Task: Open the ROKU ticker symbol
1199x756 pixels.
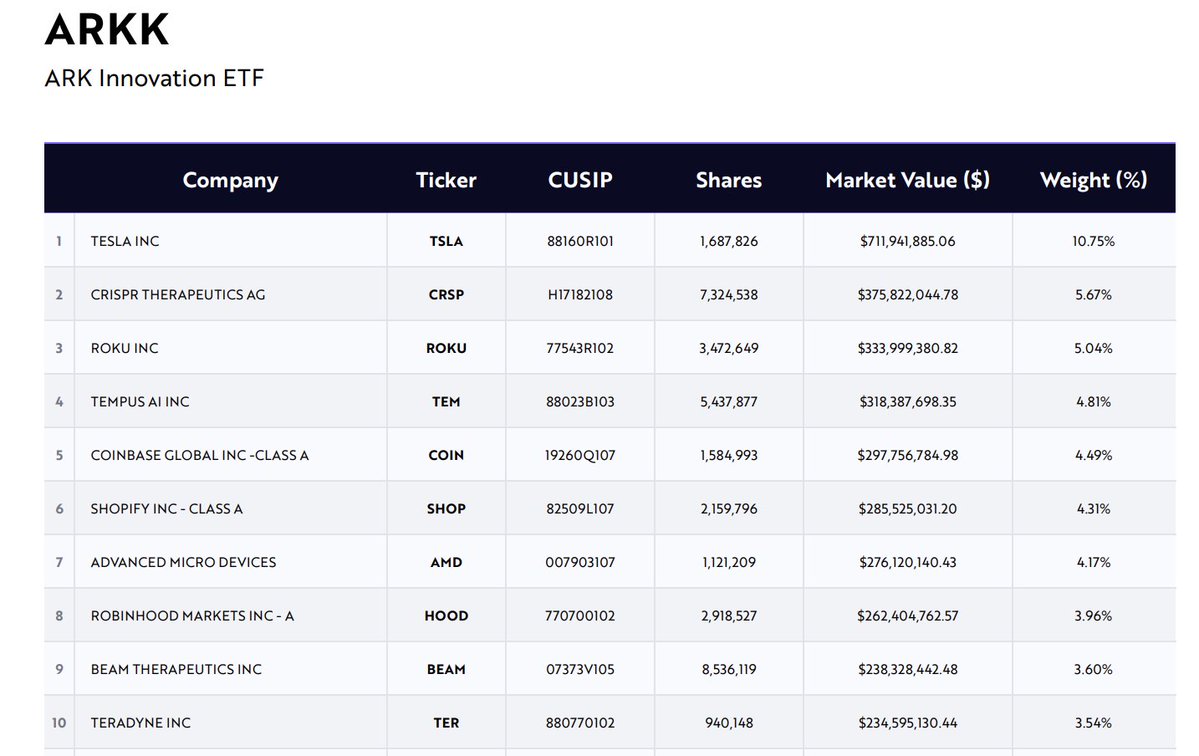Action: click(x=446, y=348)
